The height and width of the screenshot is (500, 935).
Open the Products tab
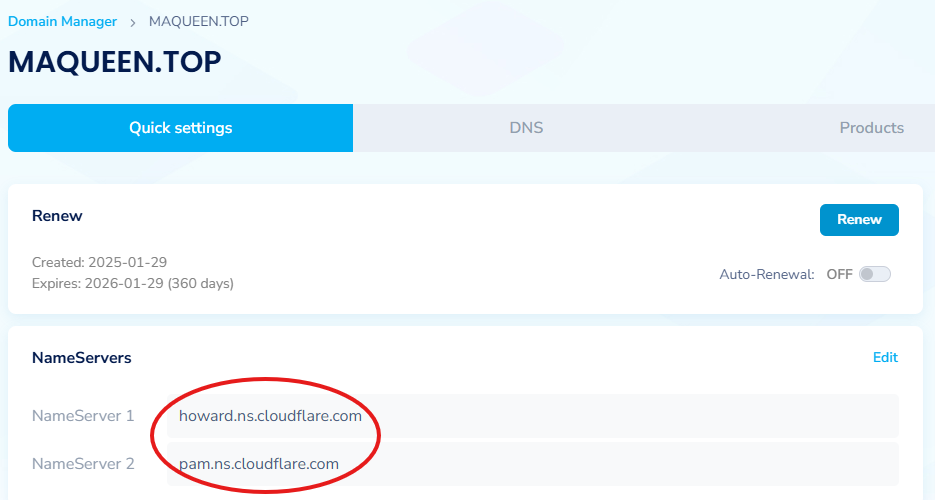click(871, 128)
